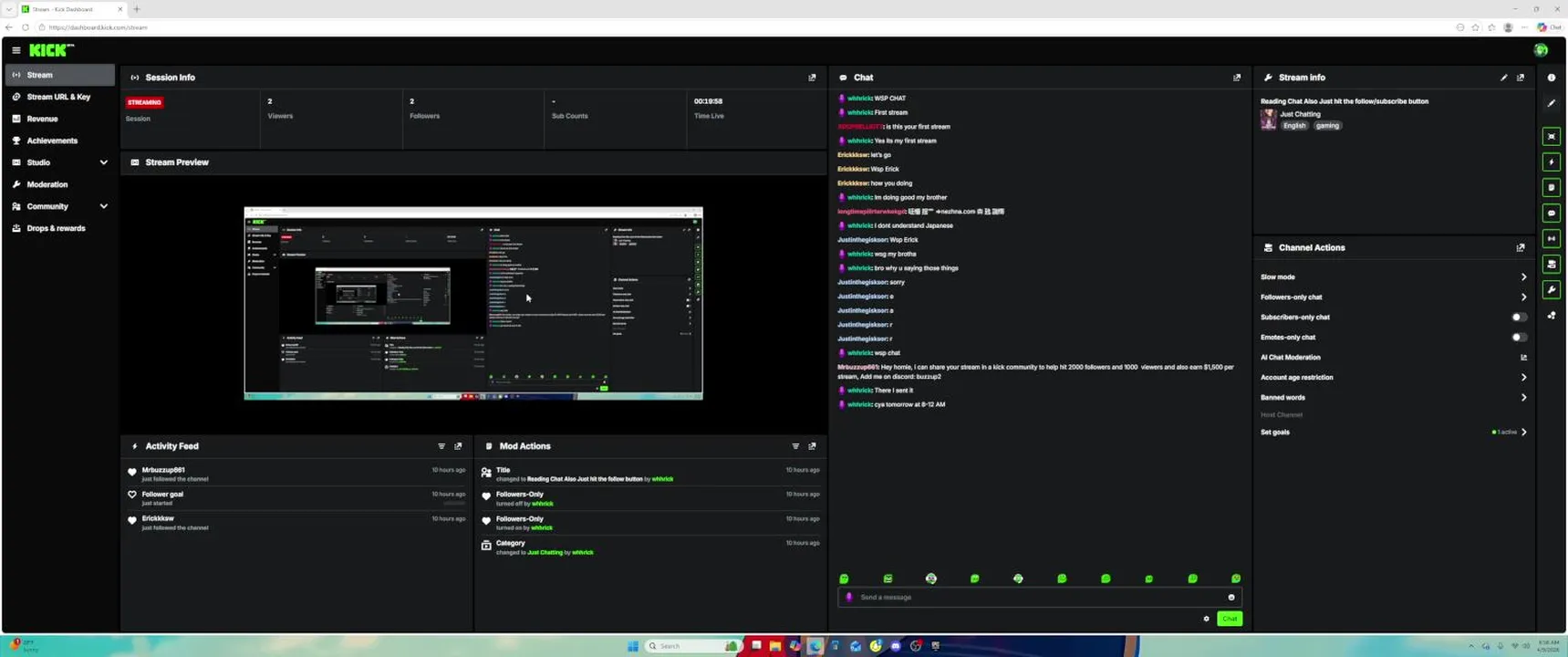Open the Moderation page
Screen dimensions: 1568x657
(60, 184)
